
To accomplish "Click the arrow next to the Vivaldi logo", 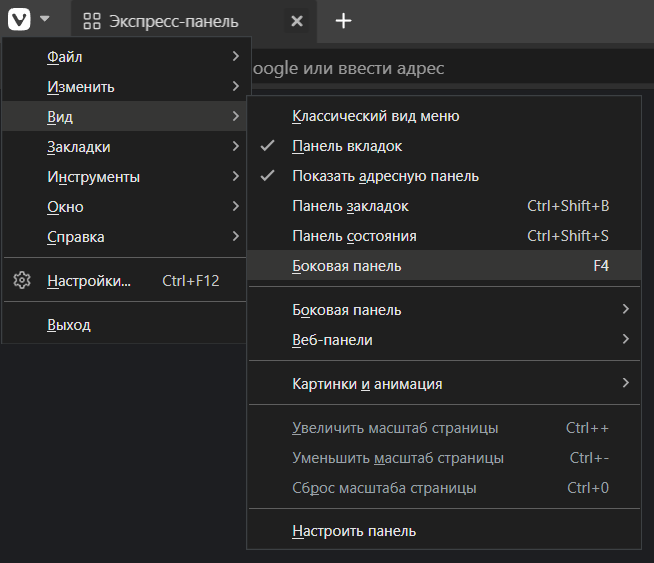I will (x=45, y=19).
